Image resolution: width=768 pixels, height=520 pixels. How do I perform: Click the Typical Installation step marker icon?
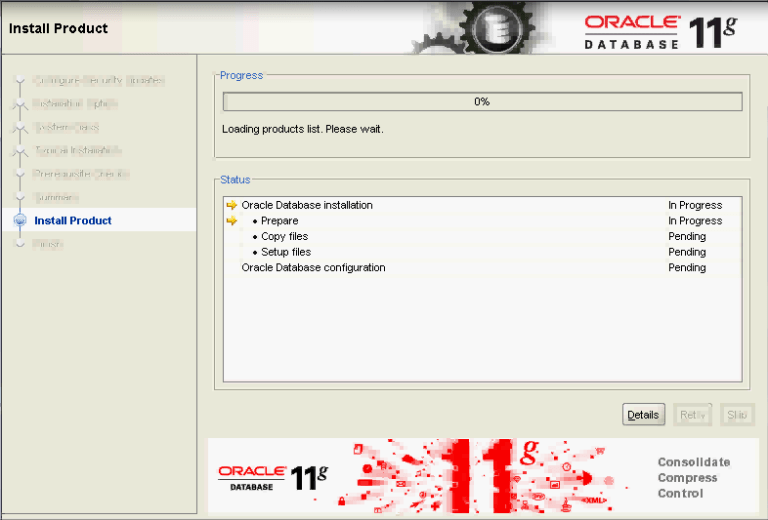point(20,150)
